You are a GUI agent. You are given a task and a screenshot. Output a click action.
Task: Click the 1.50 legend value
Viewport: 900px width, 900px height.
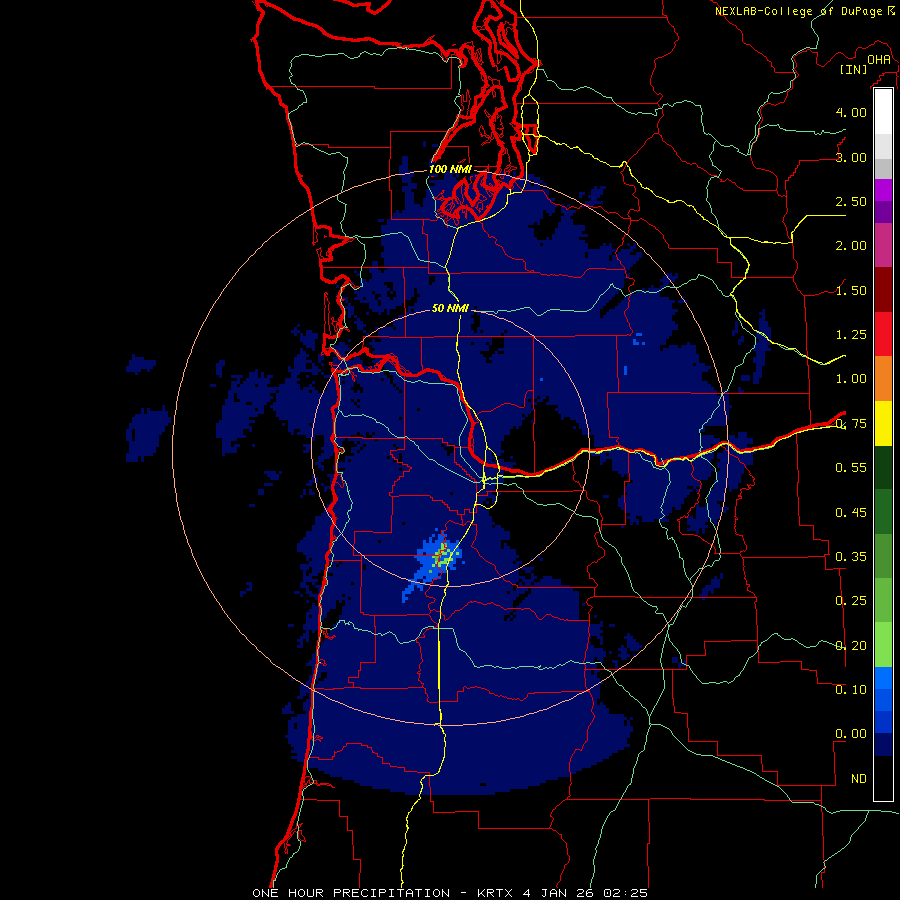(x=851, y=290)
